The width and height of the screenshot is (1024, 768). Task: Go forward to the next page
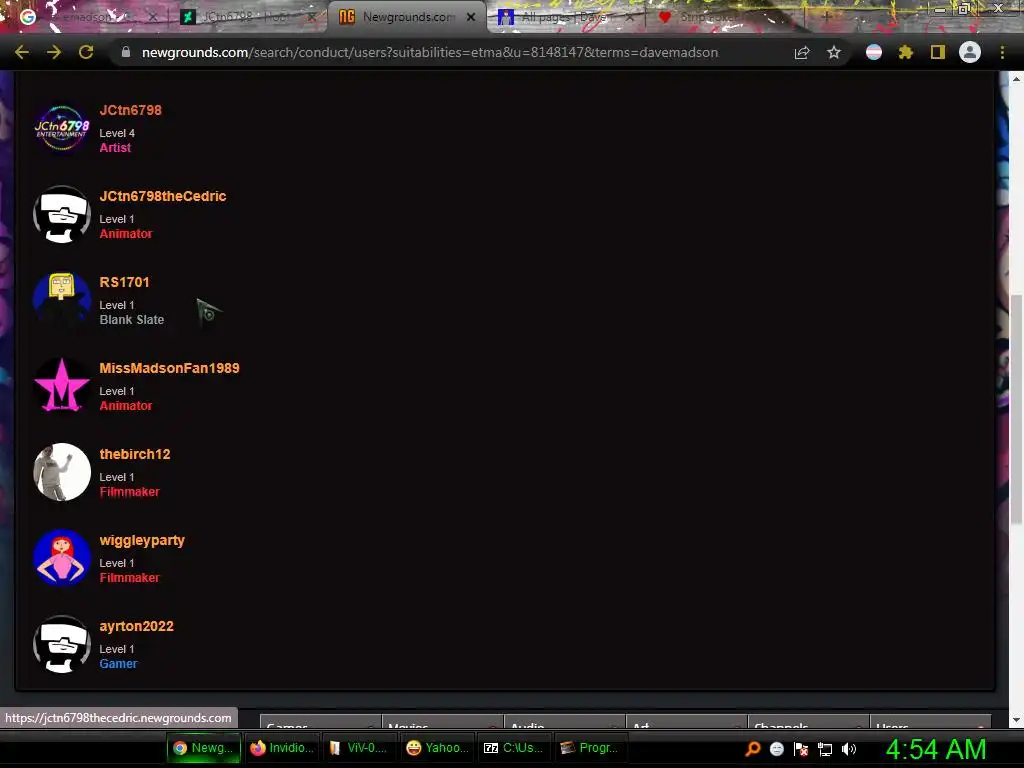(x=54, y=52)
